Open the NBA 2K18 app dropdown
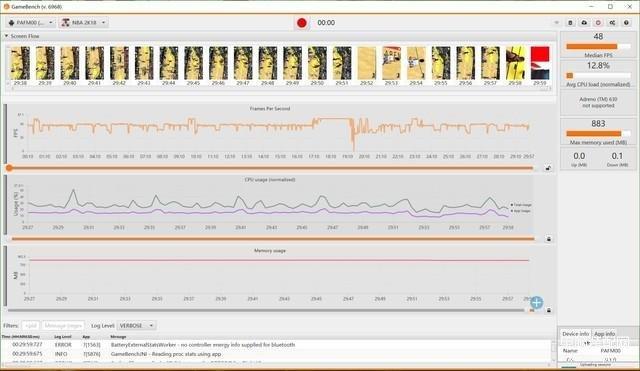The height and width of the screenshot is (371, 640). [84, 22]
